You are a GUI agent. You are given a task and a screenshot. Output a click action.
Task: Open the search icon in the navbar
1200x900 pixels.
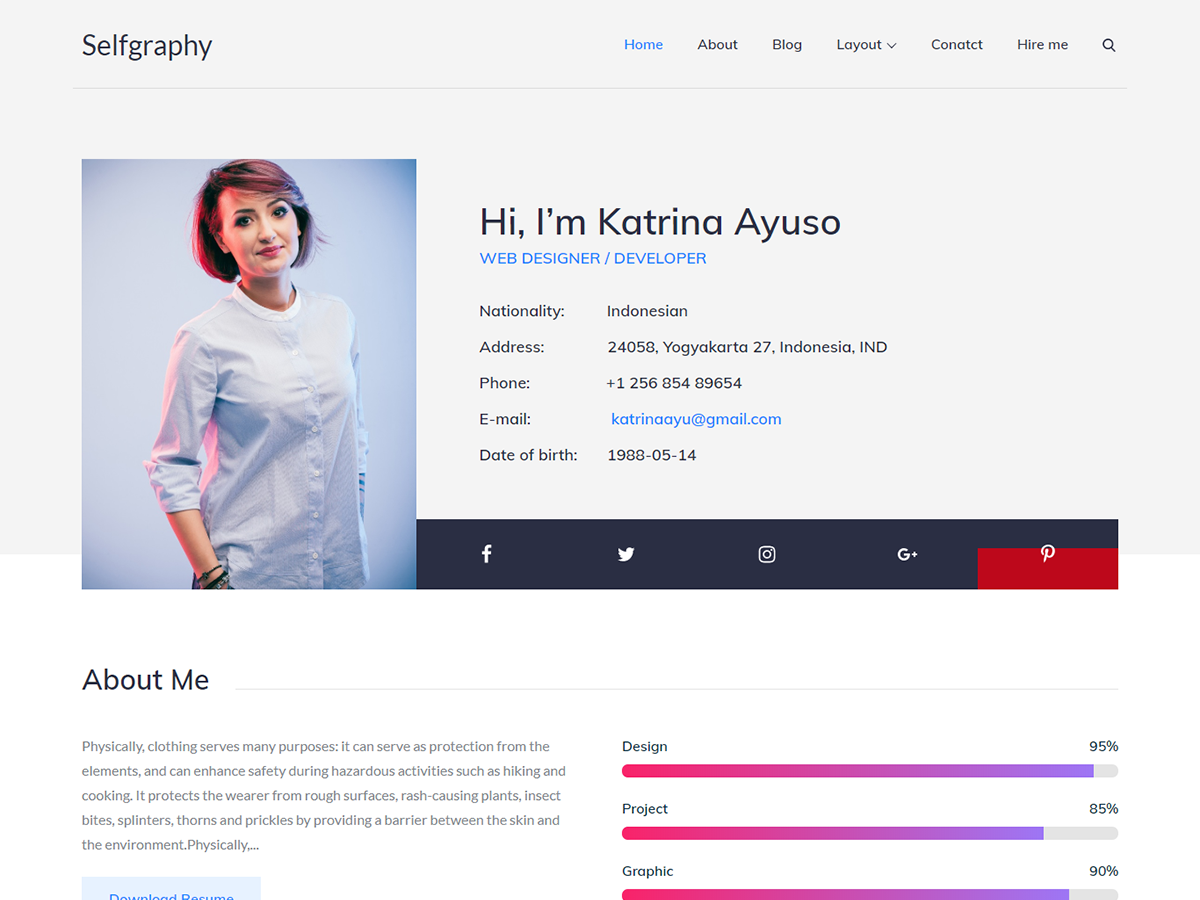pyautogui.click(x=1108, y=44)
